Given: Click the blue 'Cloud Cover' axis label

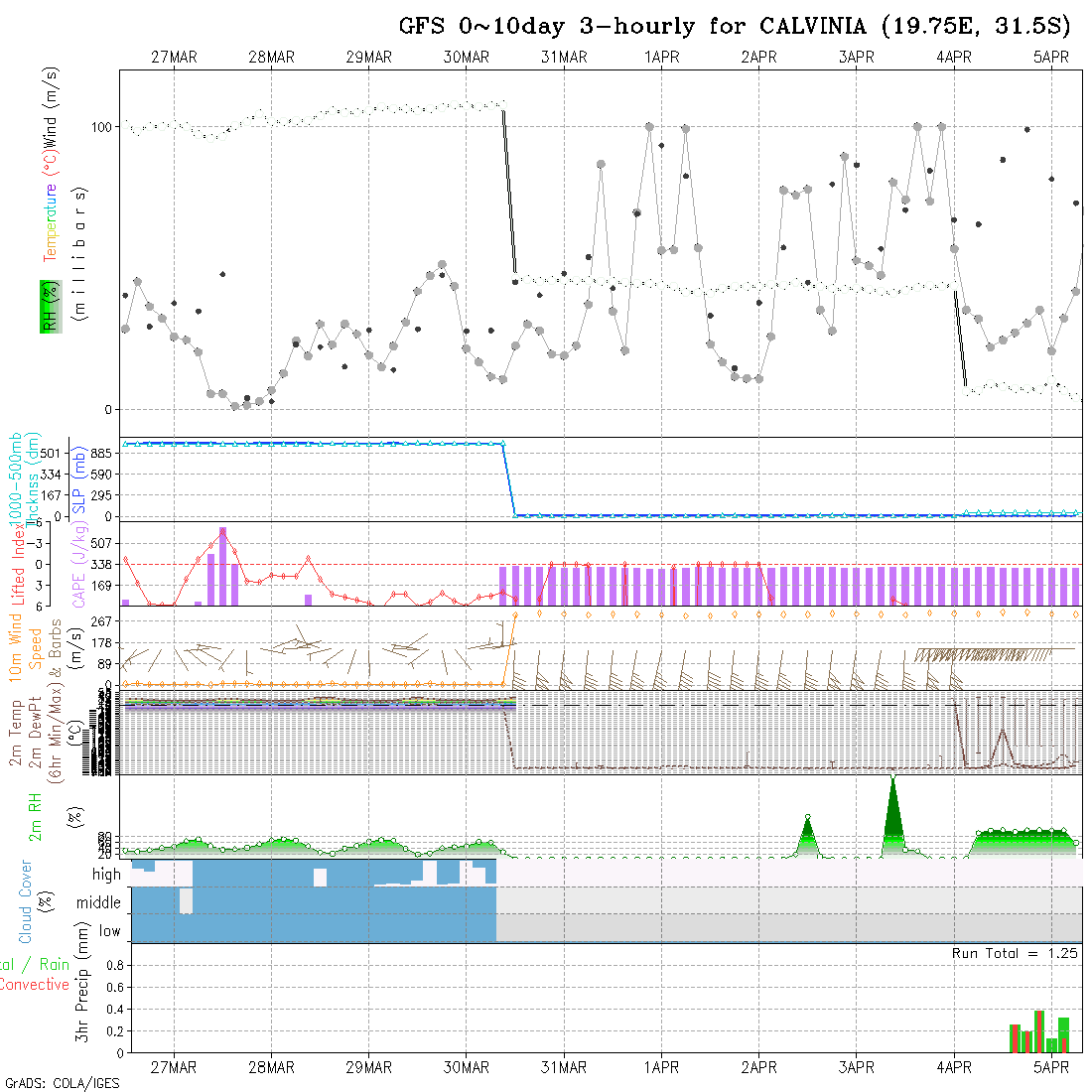Looking at the screenshot, I should tap(25, 901).
